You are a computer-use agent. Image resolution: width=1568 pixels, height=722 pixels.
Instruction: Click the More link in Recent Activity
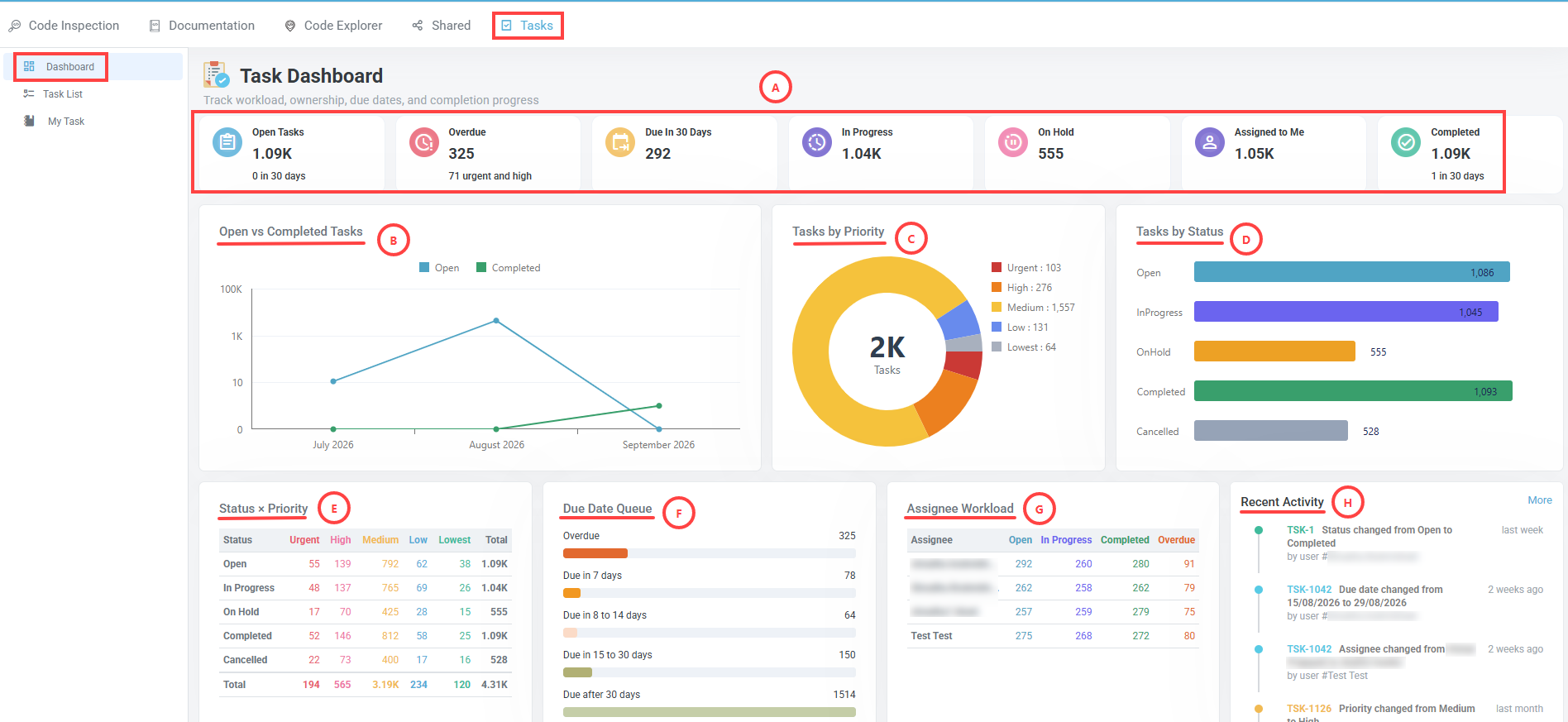click(1540, 500)
